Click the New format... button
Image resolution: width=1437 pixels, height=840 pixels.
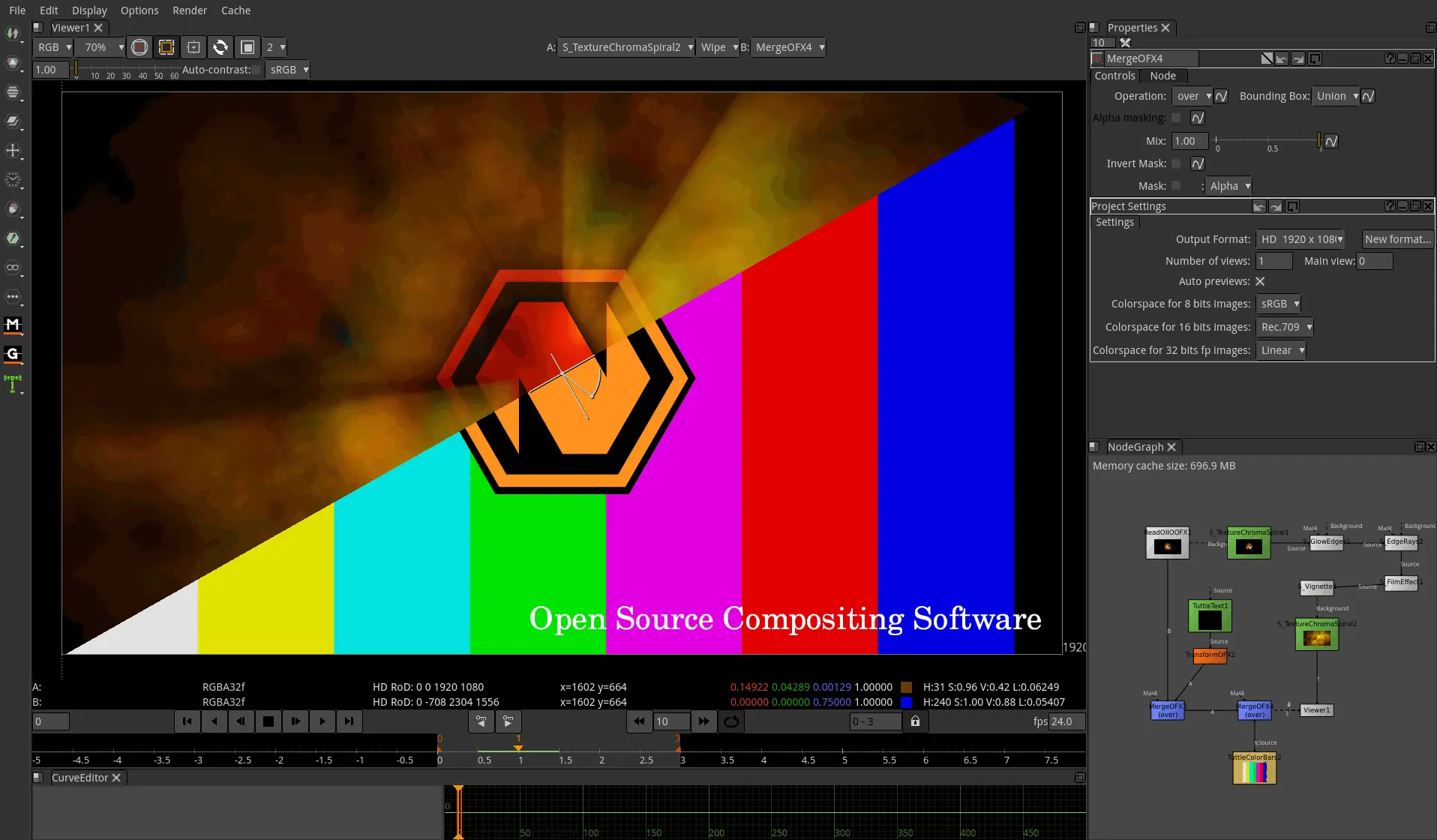point(1397,239)
